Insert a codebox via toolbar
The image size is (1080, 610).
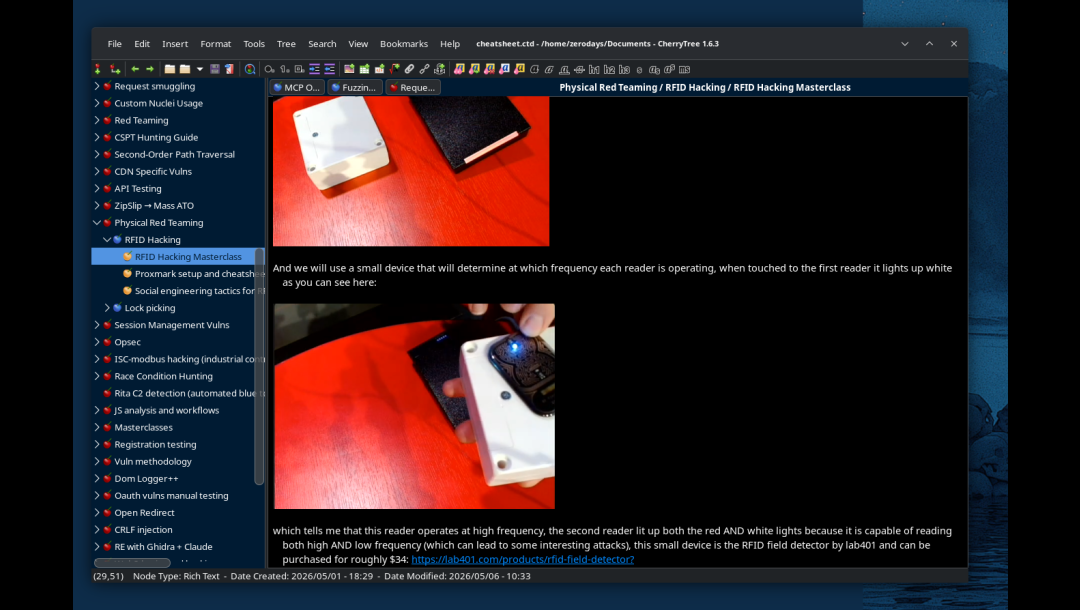point(380,69)
